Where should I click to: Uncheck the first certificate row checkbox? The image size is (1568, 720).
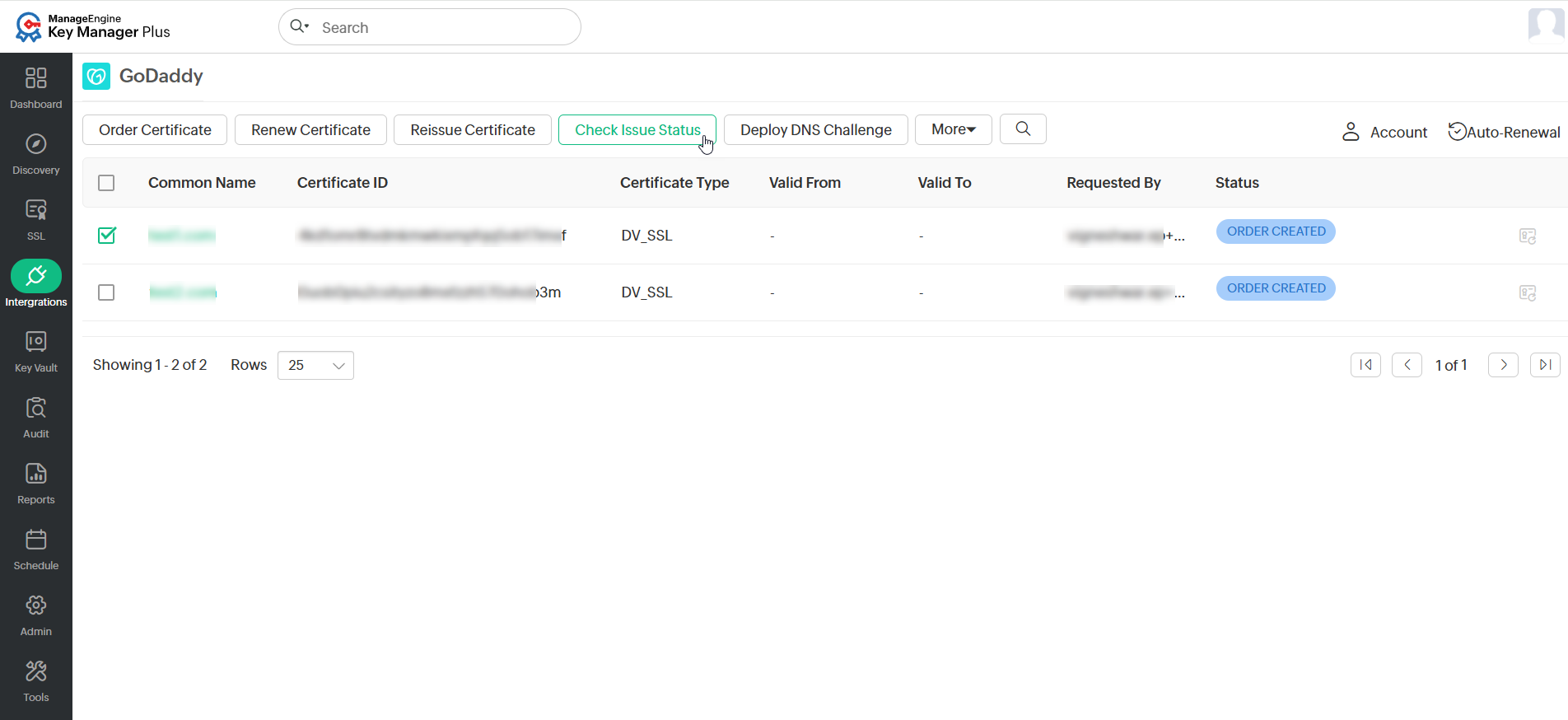click(x=106, y=236)
